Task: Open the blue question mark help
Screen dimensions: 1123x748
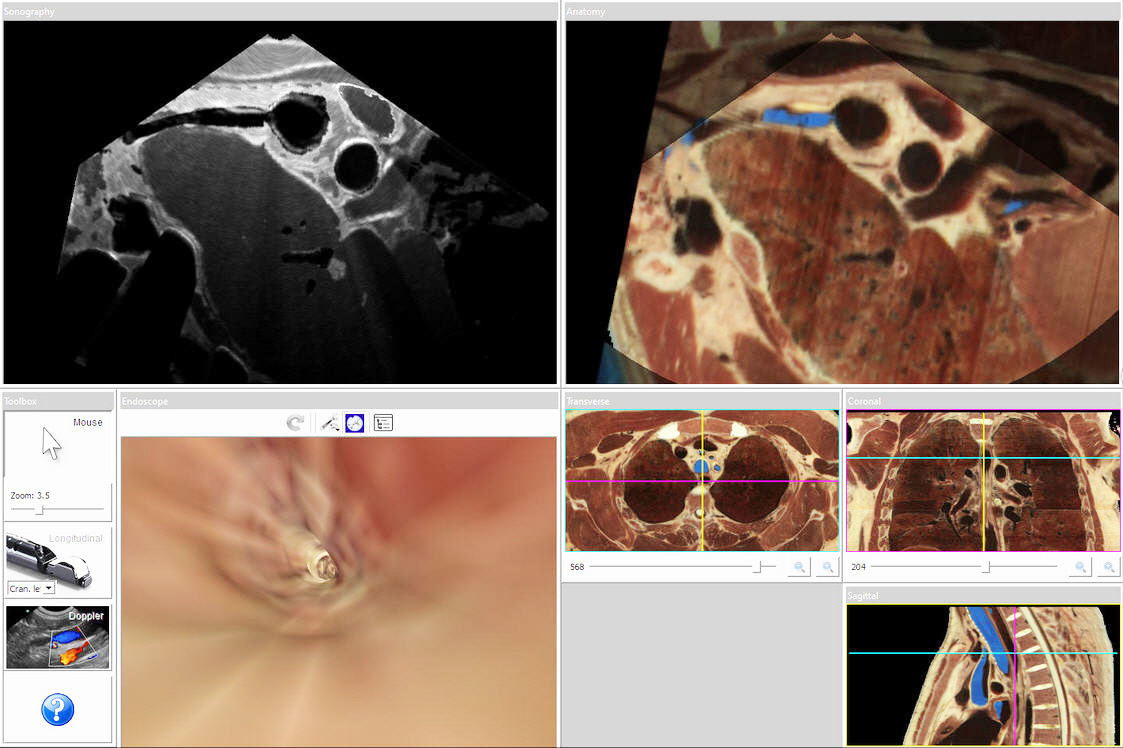Action: pos(57,710)
